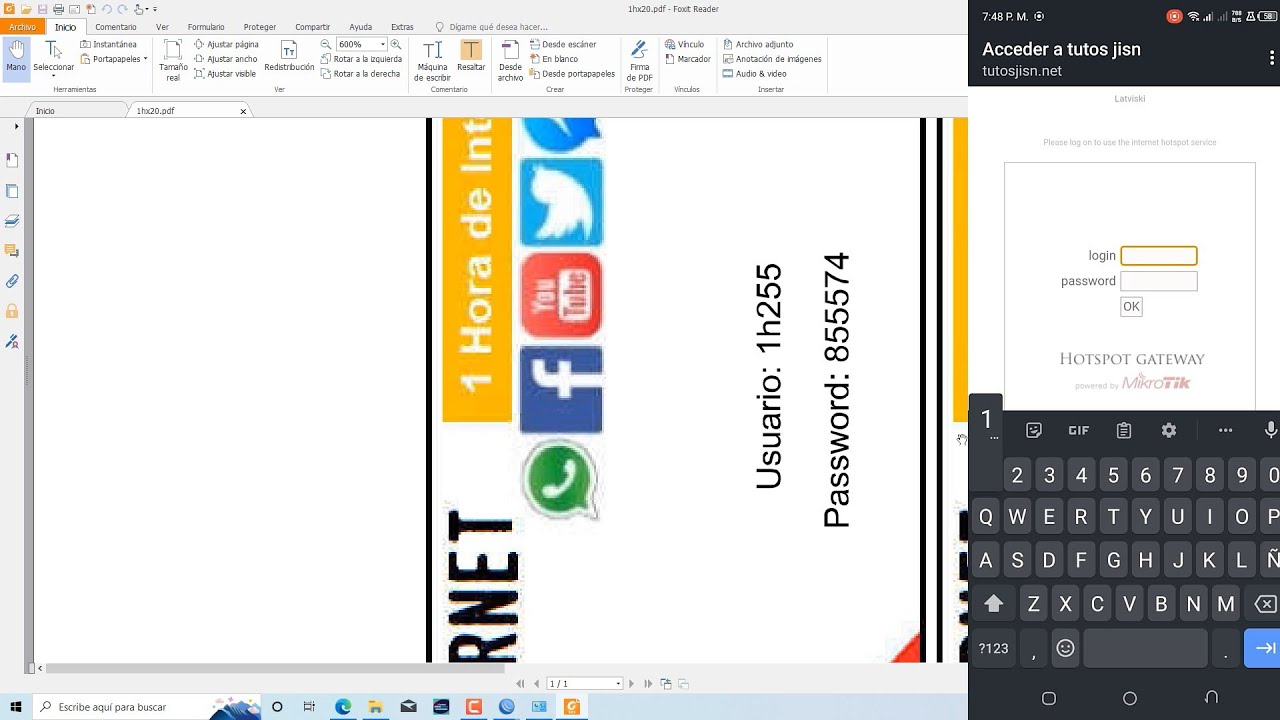Viewport: 1280px width, 720px height.
Task: Create PDF Desde archivo
Action: click(x=510, y=61)
